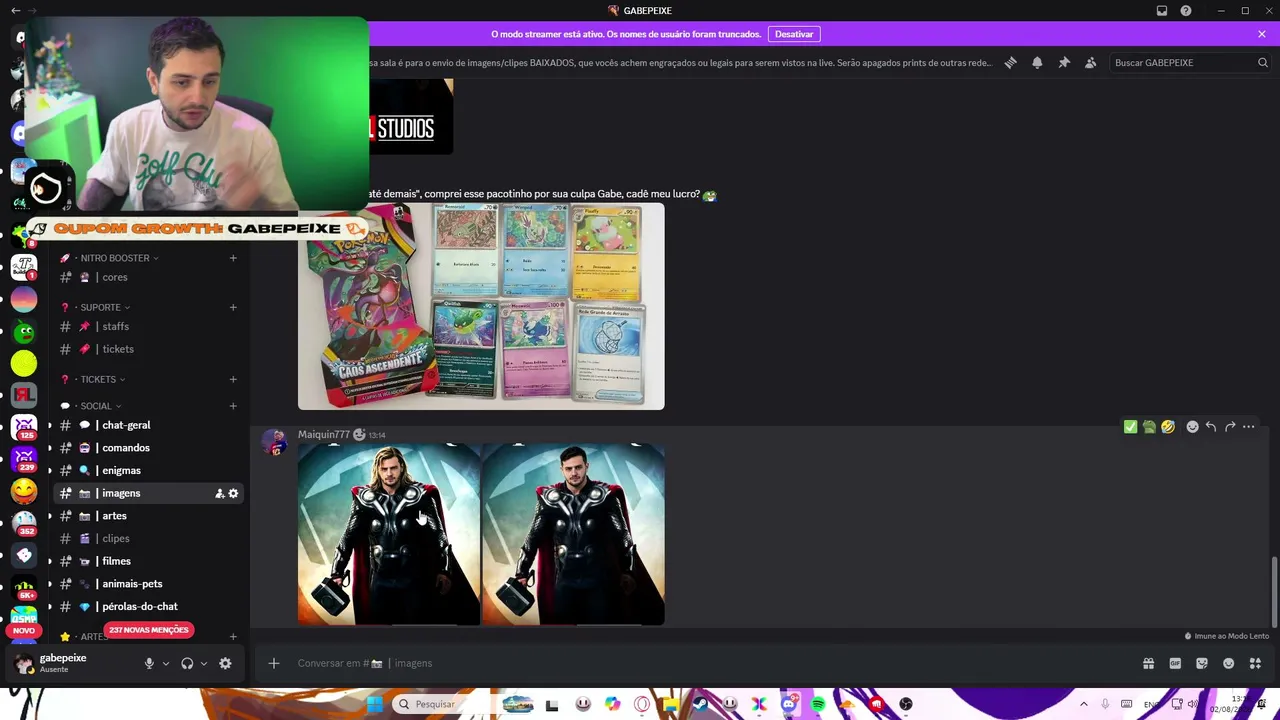Create a channel in SOCIAL category
1280x720 pixels.
pos(233,406)
